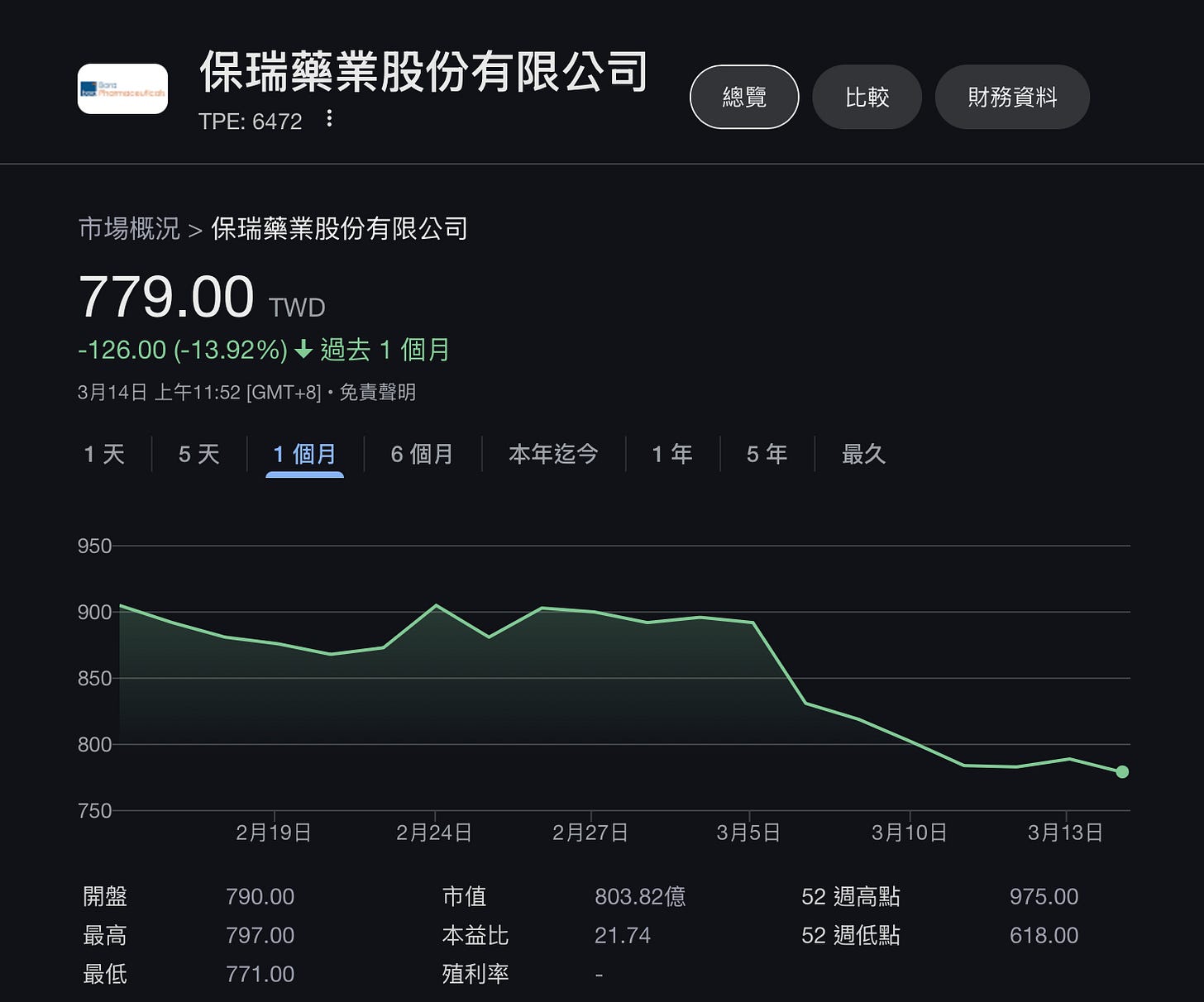Click the 779.00 current price value
The height and width of the screenshot is (1002, 1204).
pyautogui.click(x=166, y=297)
